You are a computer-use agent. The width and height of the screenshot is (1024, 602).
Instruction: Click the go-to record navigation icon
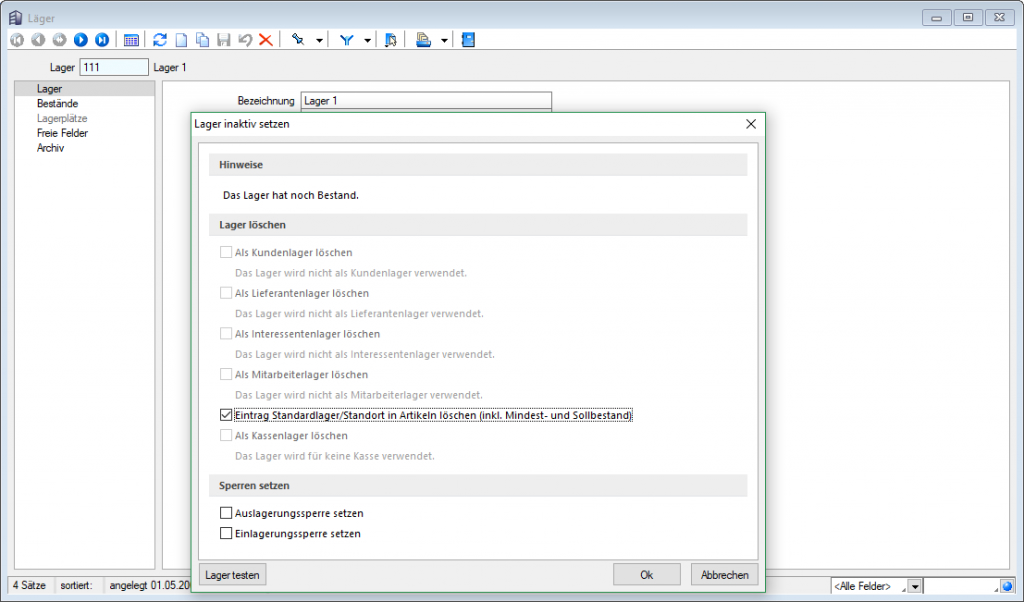click(x=59, y=40)
